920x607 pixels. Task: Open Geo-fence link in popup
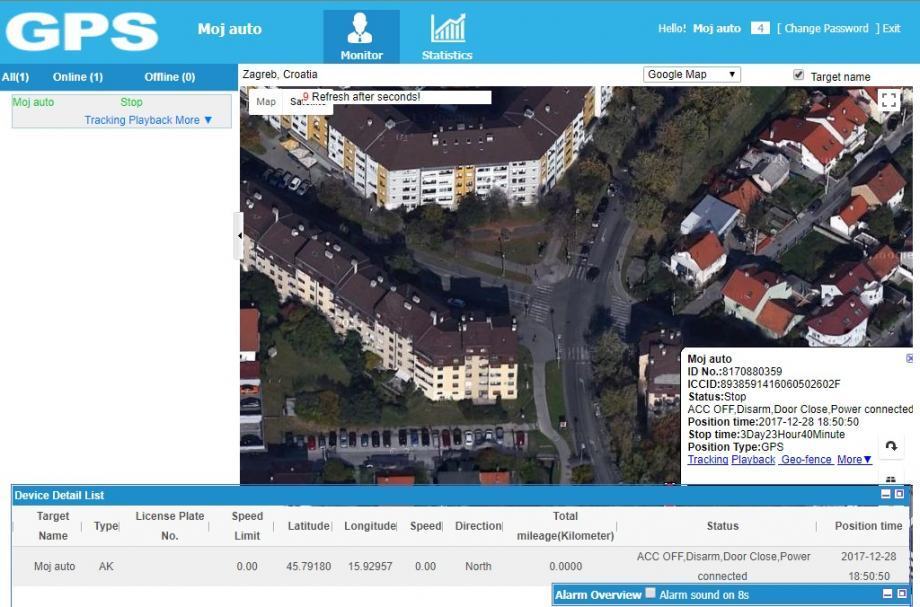click(806, 460)
